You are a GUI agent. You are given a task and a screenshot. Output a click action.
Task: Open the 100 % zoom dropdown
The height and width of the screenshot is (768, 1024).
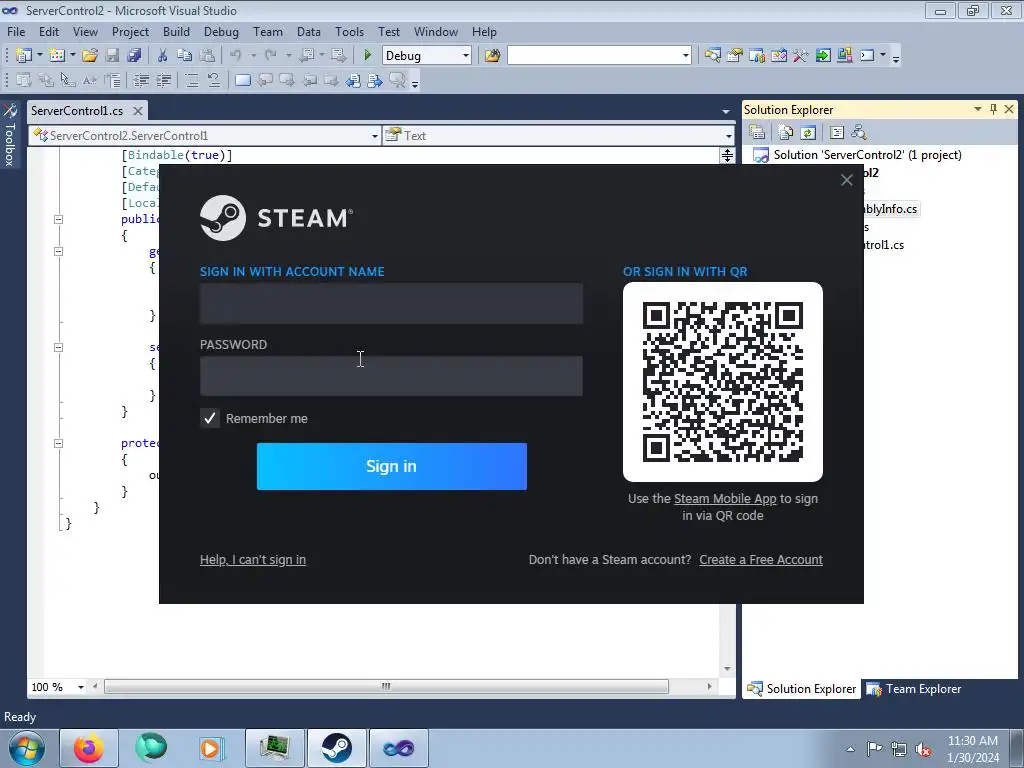coord(81,687)
